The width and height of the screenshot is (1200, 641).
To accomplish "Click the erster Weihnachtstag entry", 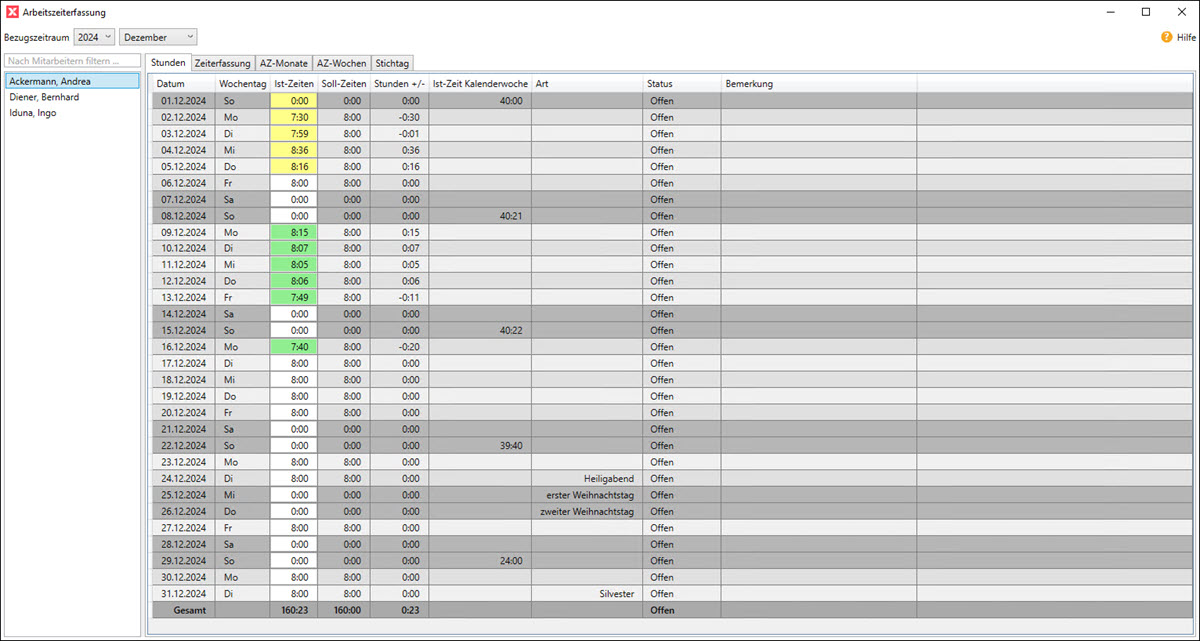I will 590,495.
